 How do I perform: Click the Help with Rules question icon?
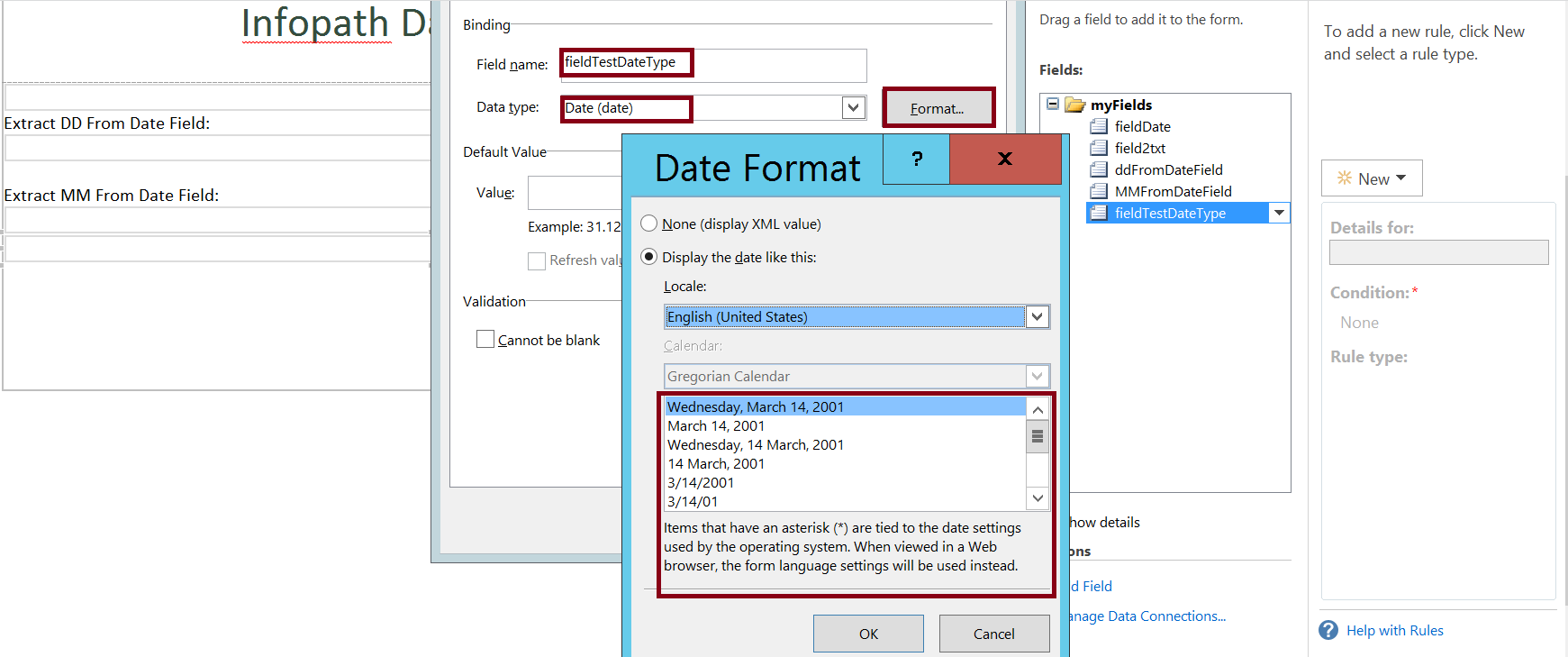point(1328,630)
